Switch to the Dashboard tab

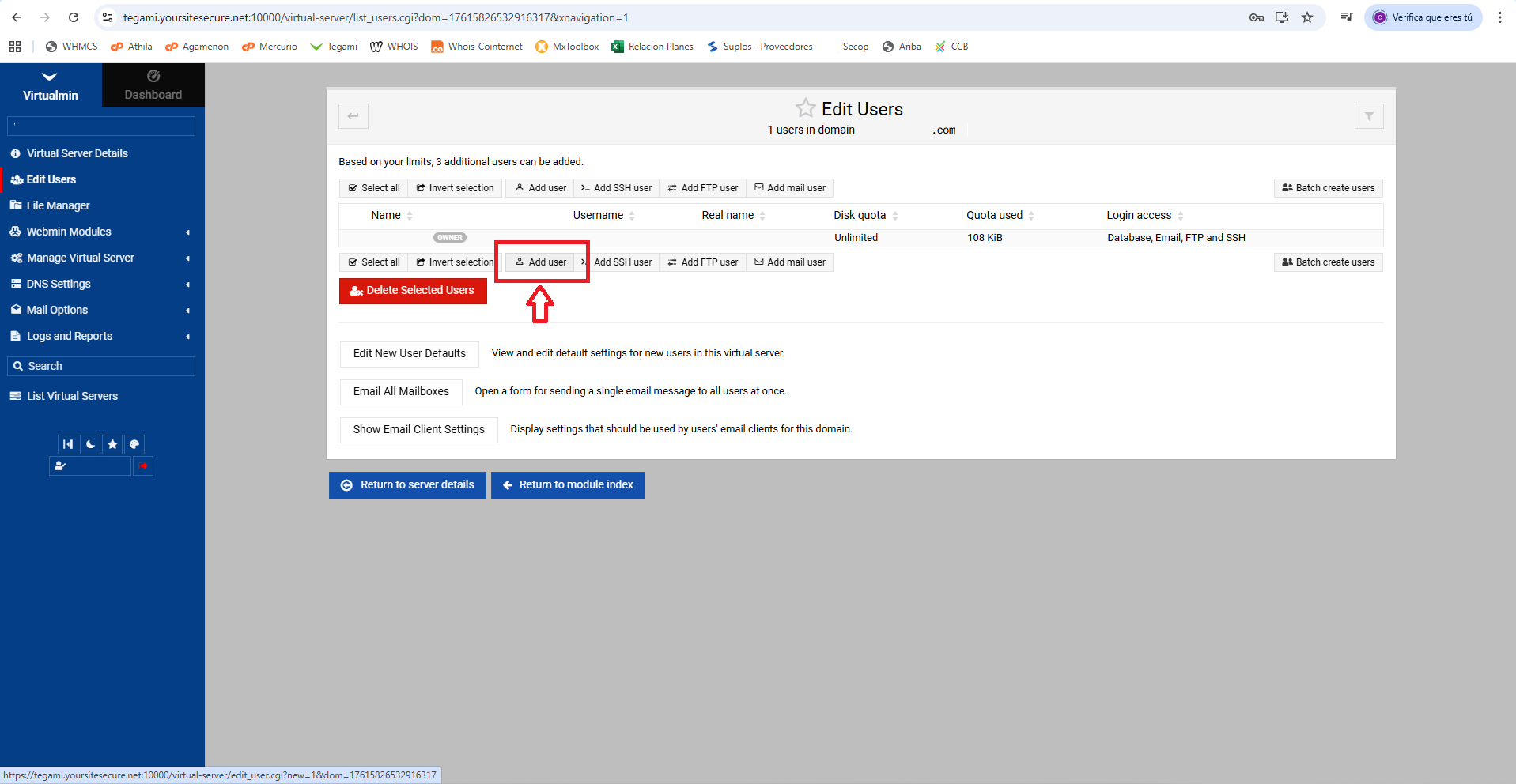[153, 85]
